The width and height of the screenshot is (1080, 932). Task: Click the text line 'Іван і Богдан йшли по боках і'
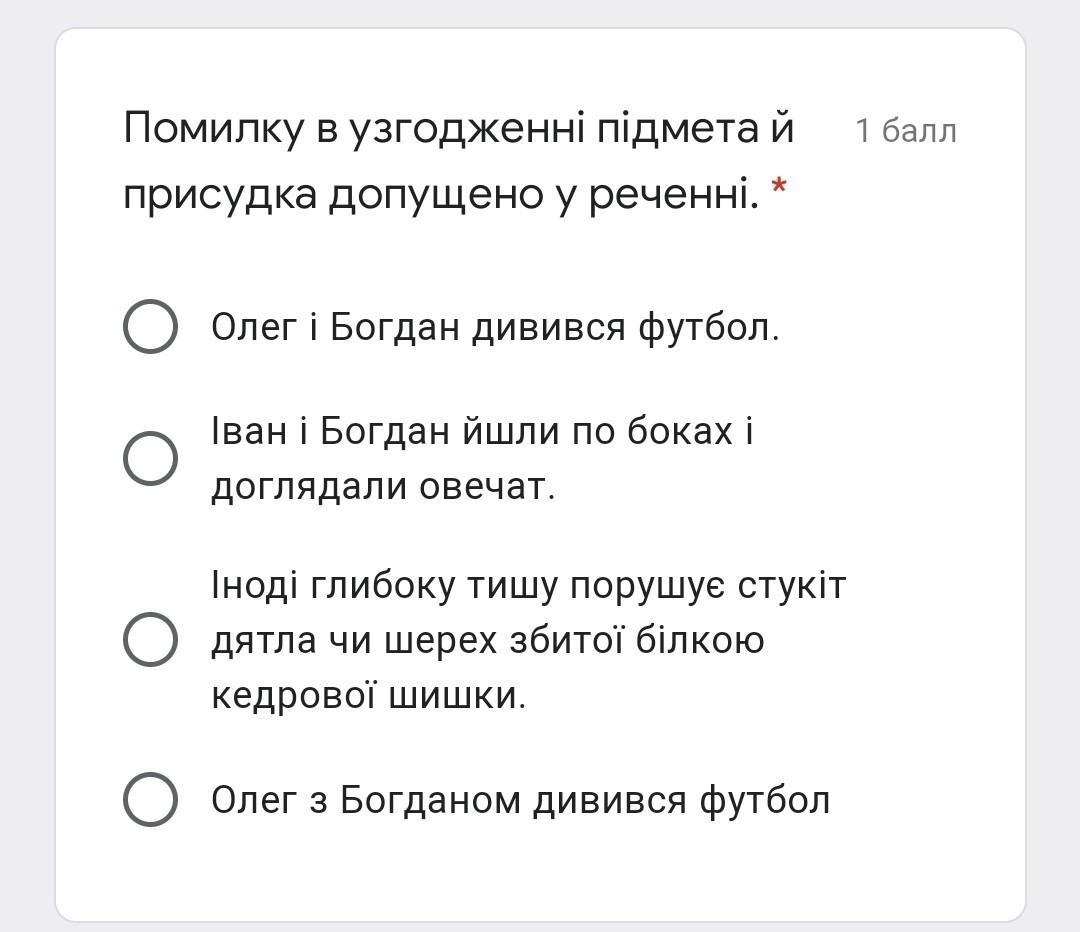pos(482,432)
